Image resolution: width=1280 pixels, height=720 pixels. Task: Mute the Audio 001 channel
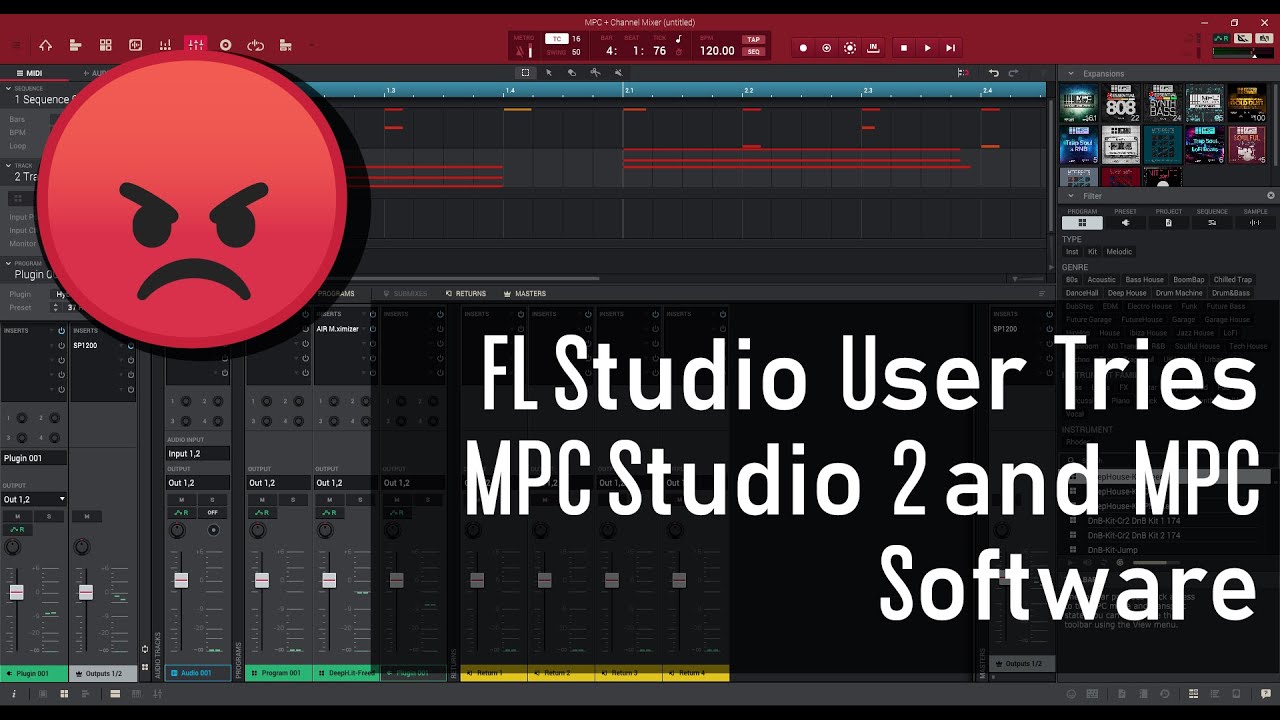(181, 499)
